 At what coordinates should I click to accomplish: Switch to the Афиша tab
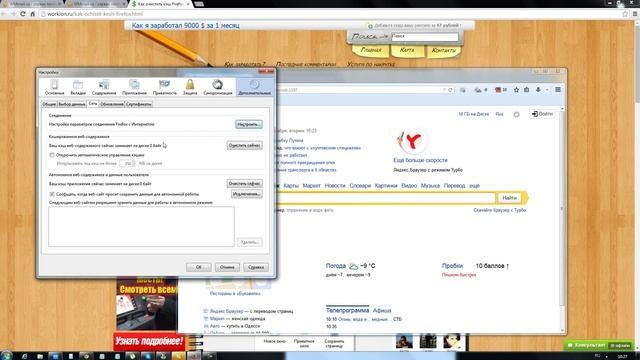pos(382,310)
